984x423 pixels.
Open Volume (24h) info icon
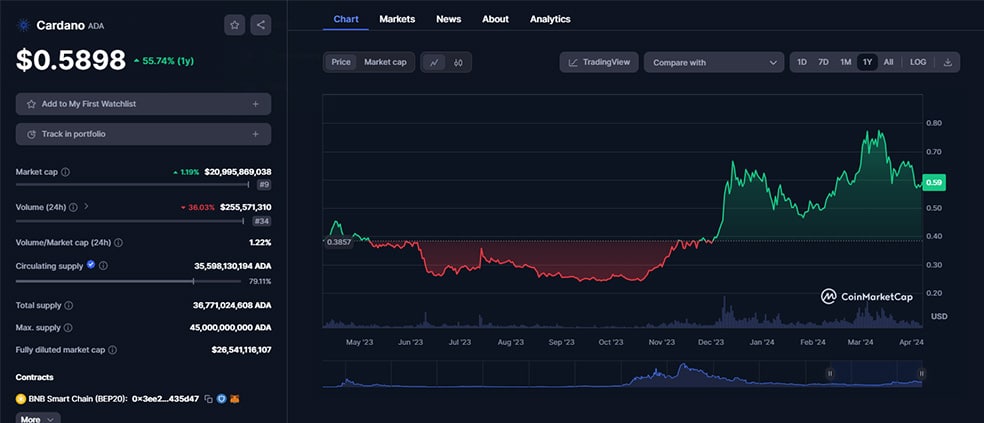tap(73, 207)
